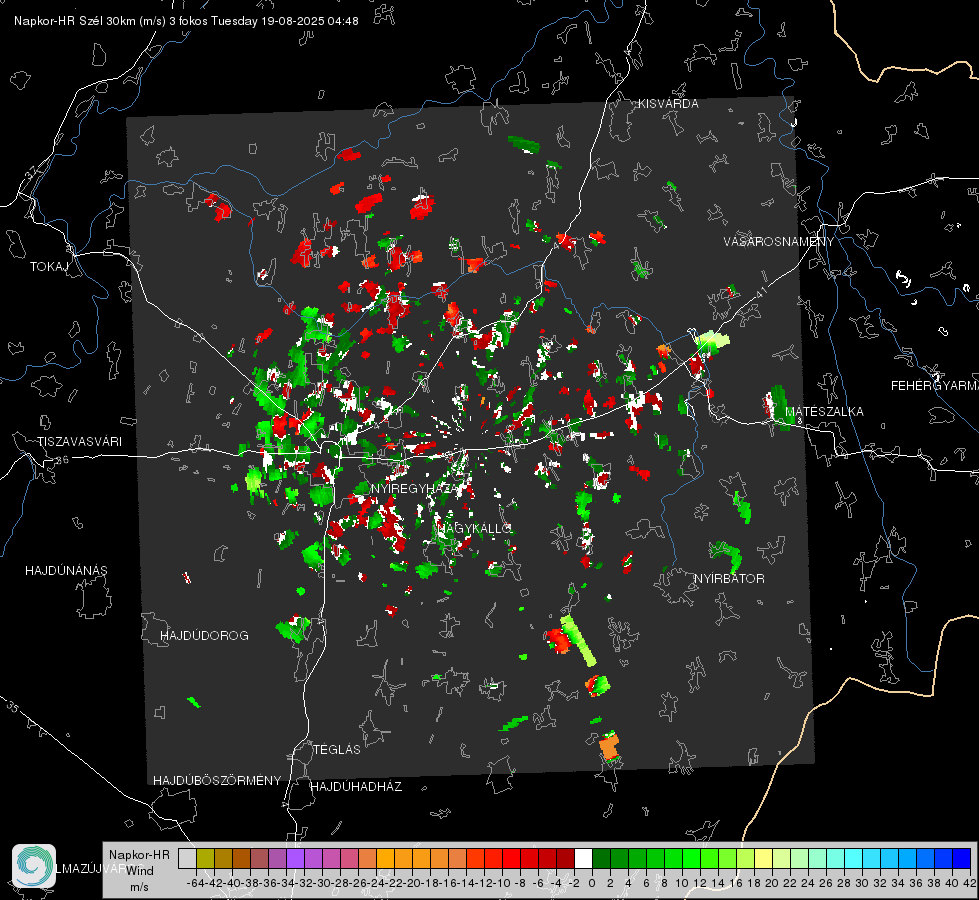Select the dark green swatch above 0
This screenshot has width=979, height=900.
(601, 858)
